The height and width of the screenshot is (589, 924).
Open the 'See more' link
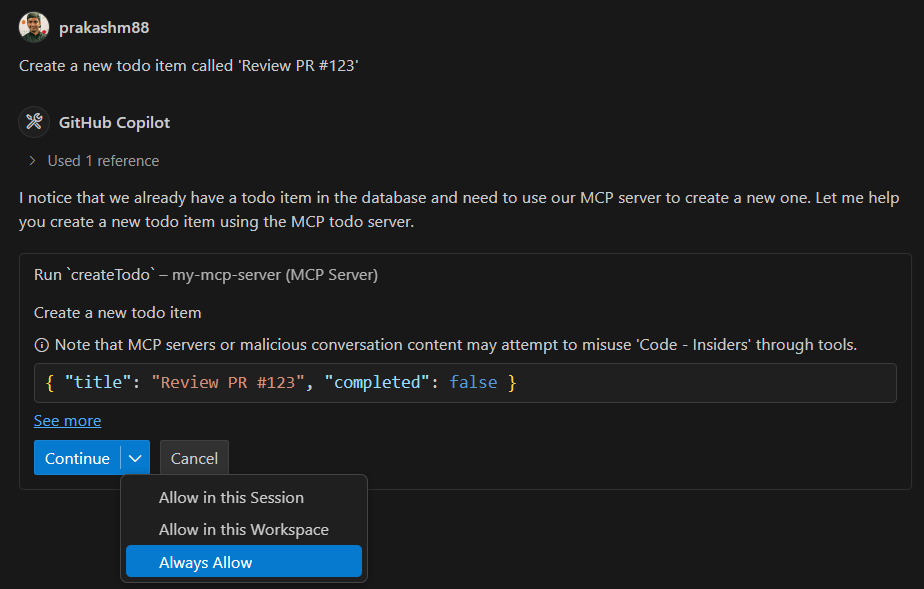(67, 421)
